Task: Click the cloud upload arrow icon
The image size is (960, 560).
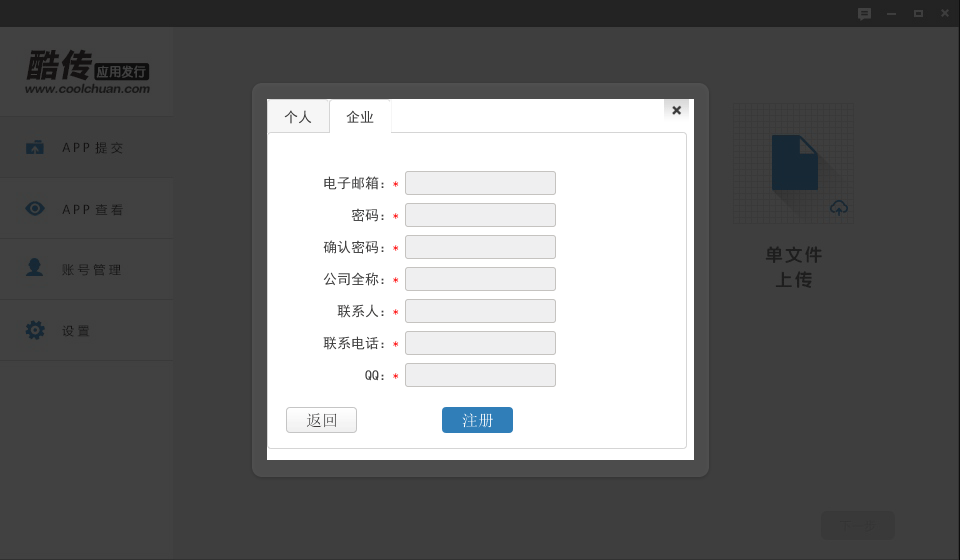Action: tap(839, 208)
